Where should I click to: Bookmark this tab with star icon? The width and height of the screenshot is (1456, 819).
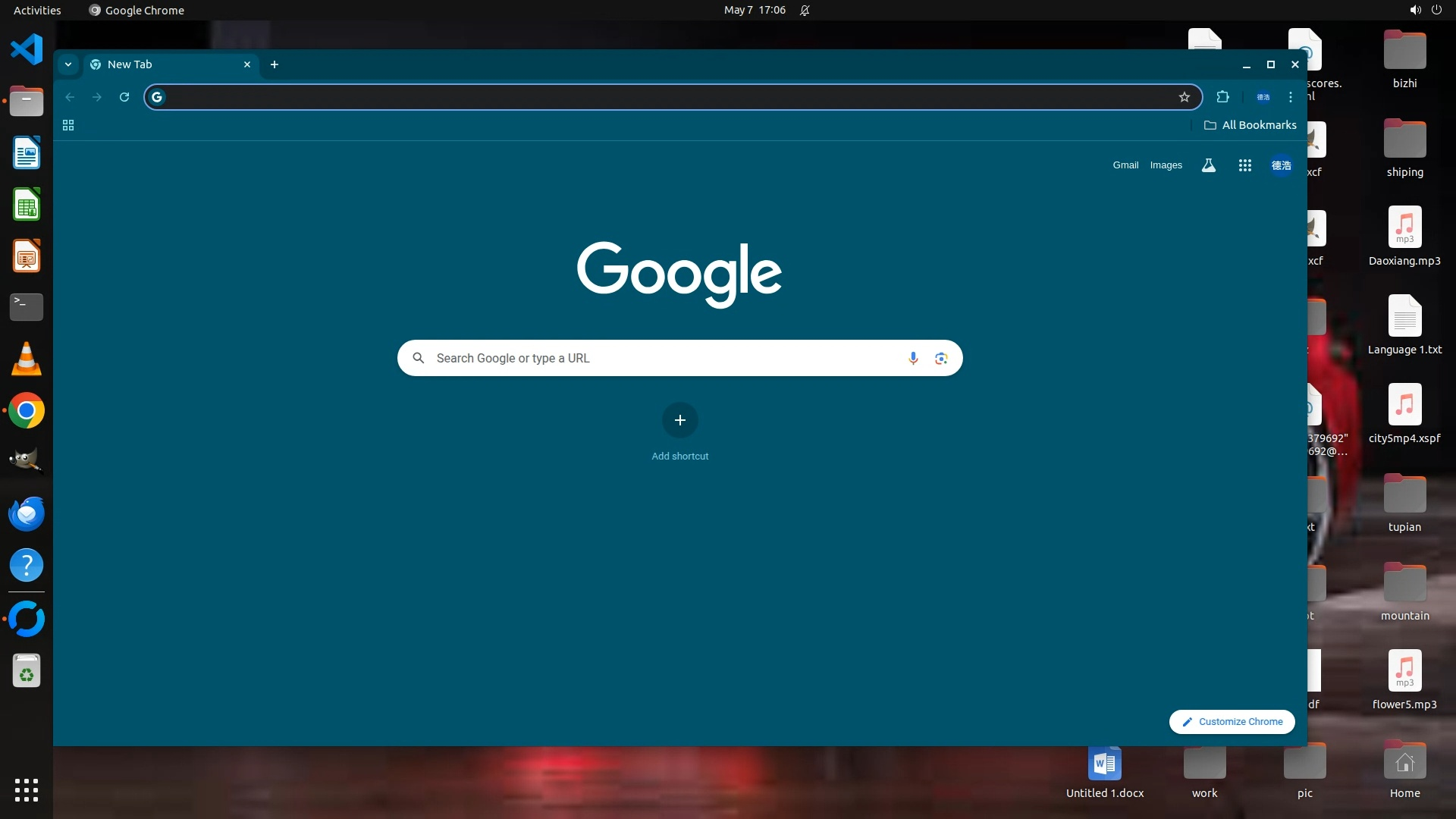coord(1184,97)
